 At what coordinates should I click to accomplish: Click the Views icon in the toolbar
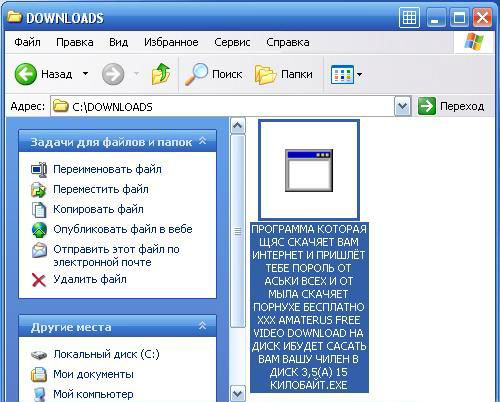pos(342,74)
